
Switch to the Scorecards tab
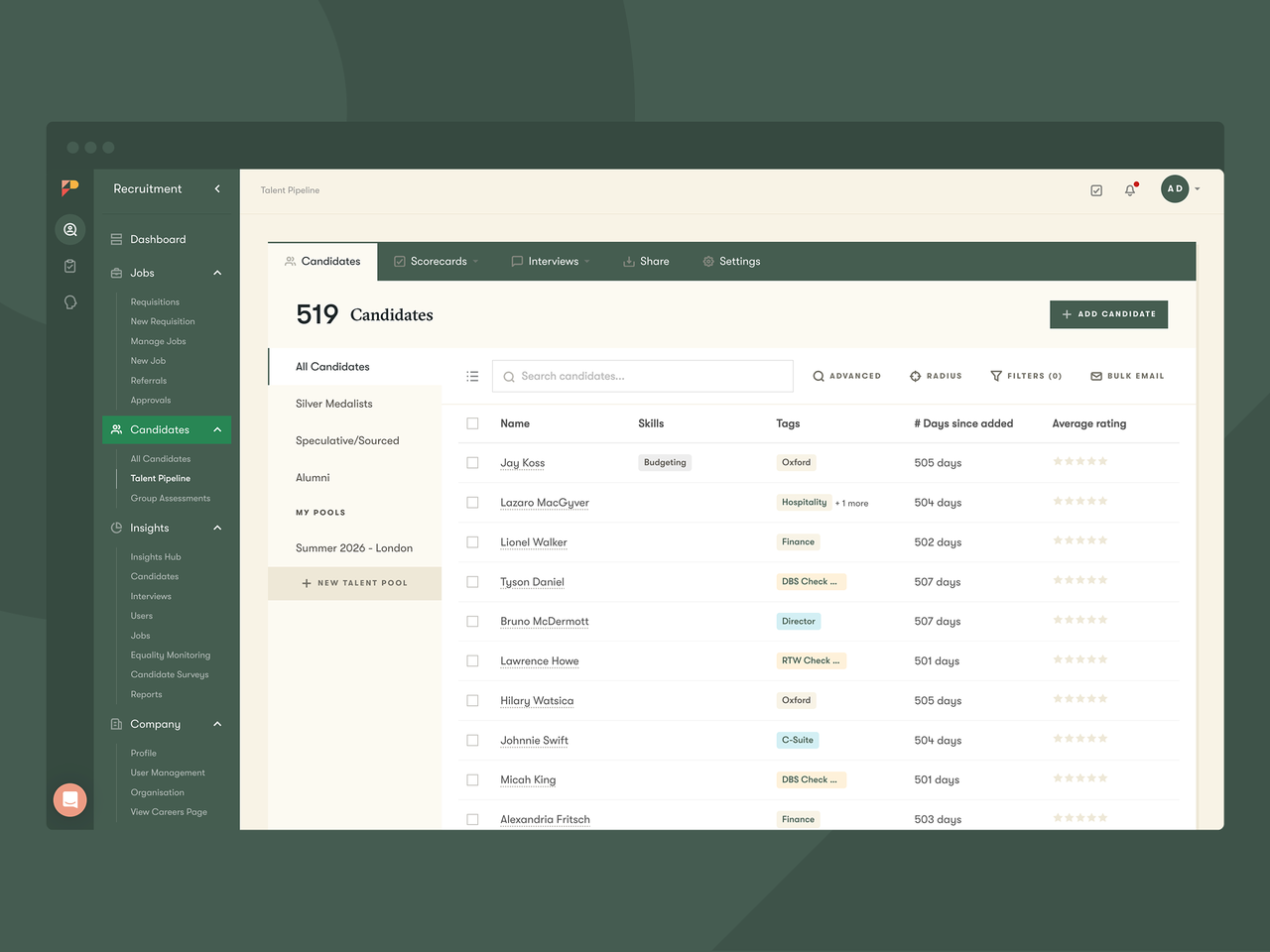coord(437,261)
